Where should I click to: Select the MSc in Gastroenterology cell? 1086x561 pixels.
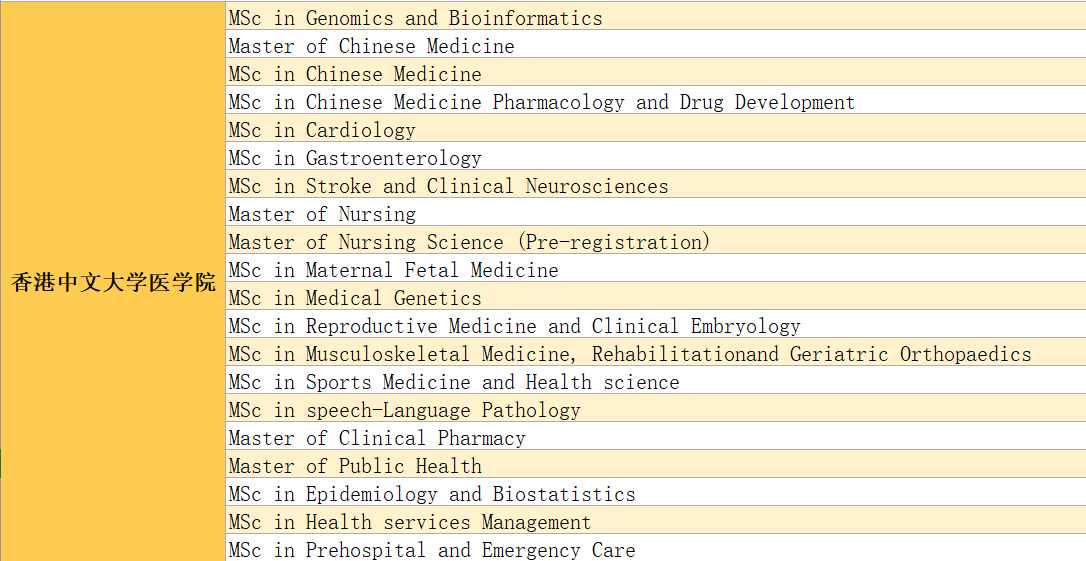355,158
